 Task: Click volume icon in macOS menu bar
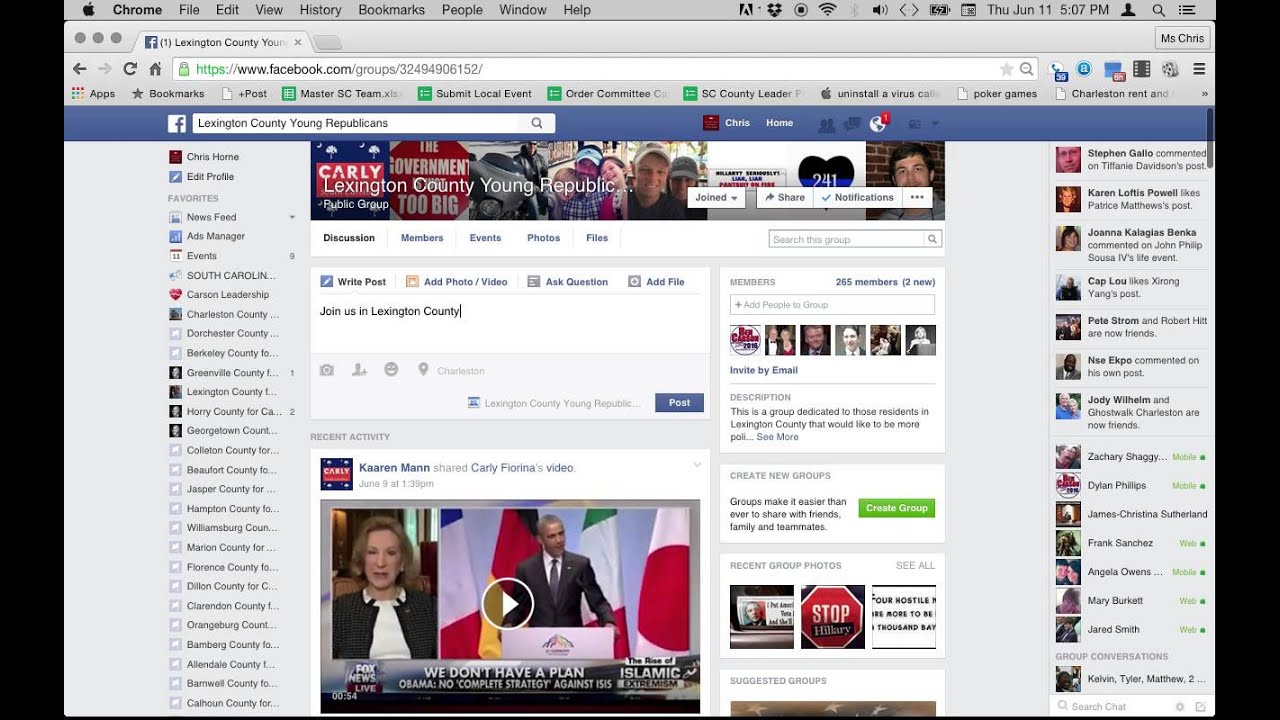[880, 10]
